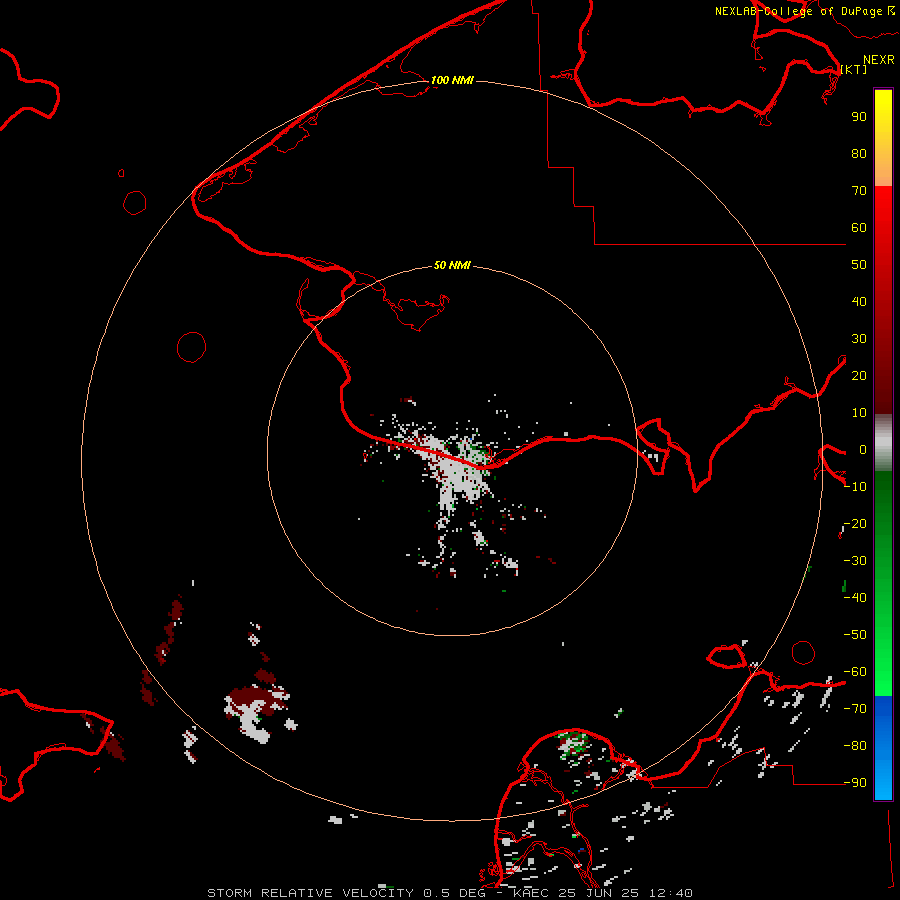Select the -90 value on velocity scale
This screenshot has width=900, height=900.
[x=855, y=783]
